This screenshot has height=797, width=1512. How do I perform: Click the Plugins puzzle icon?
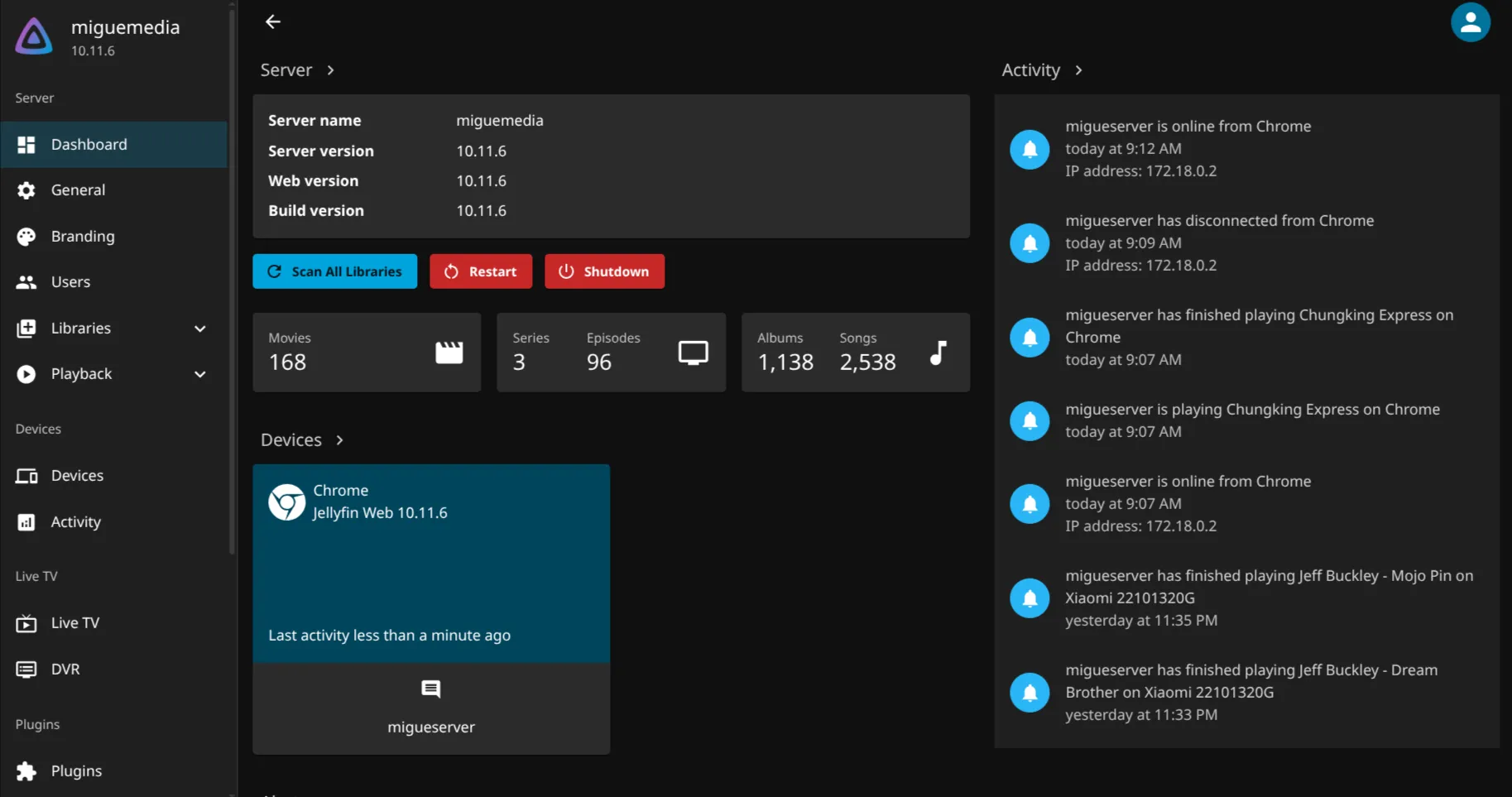pos(26,771)
